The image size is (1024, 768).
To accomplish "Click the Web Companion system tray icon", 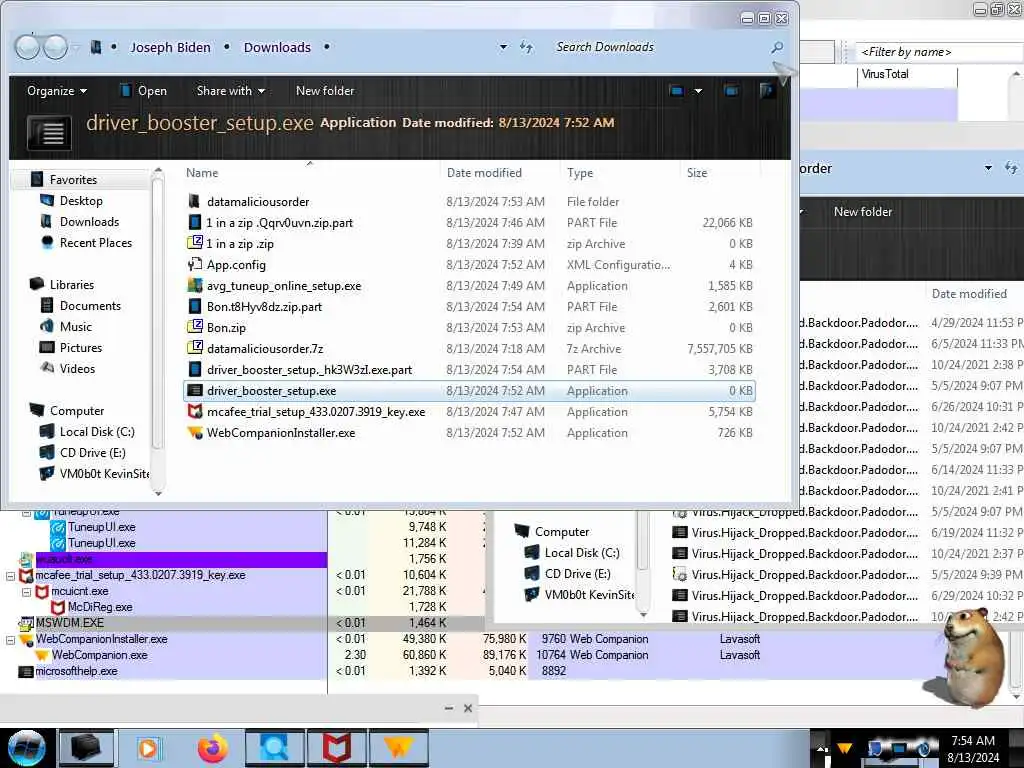I will pos(844,748).
